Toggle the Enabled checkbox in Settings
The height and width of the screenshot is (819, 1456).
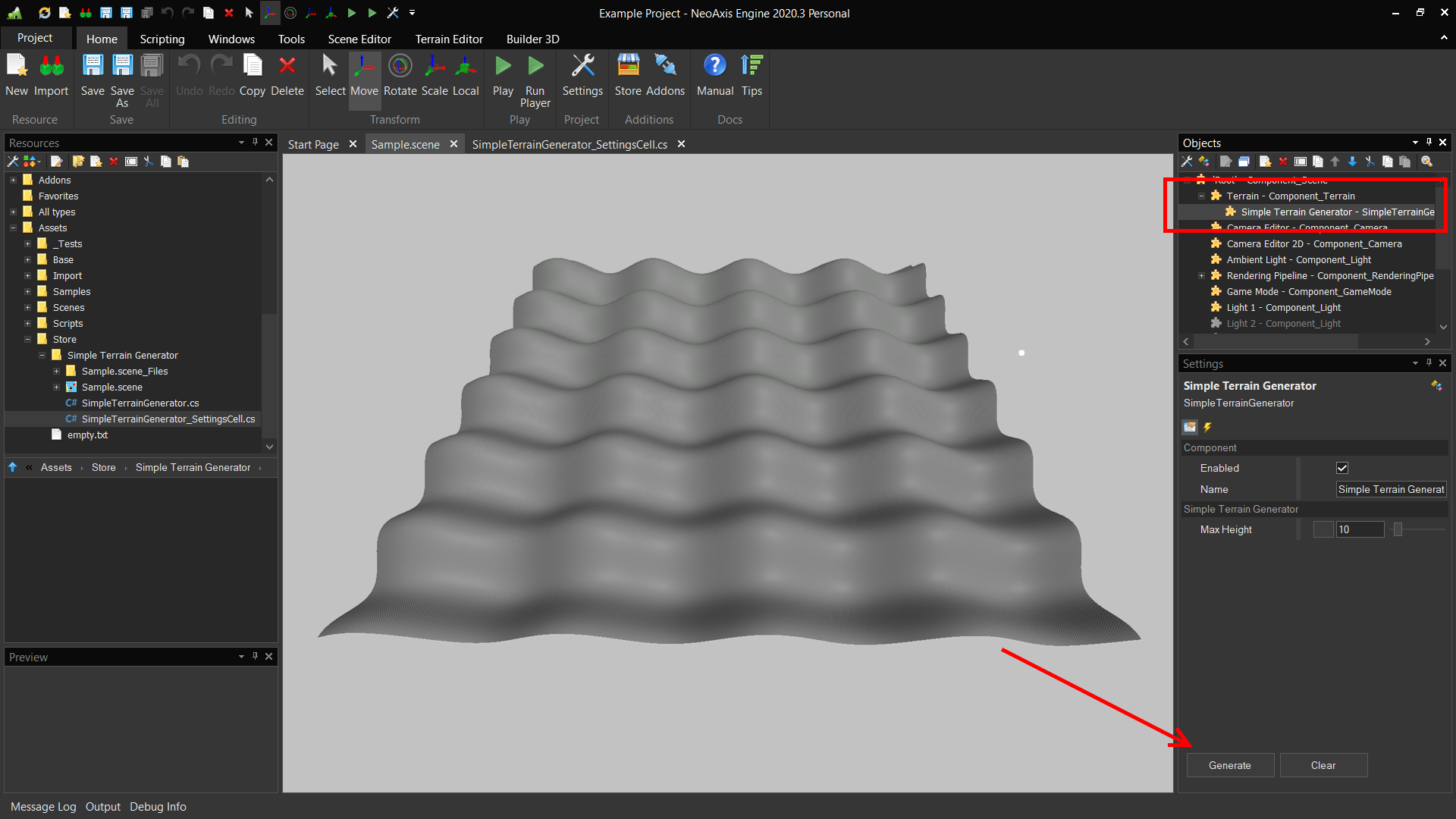(1342, 468)
